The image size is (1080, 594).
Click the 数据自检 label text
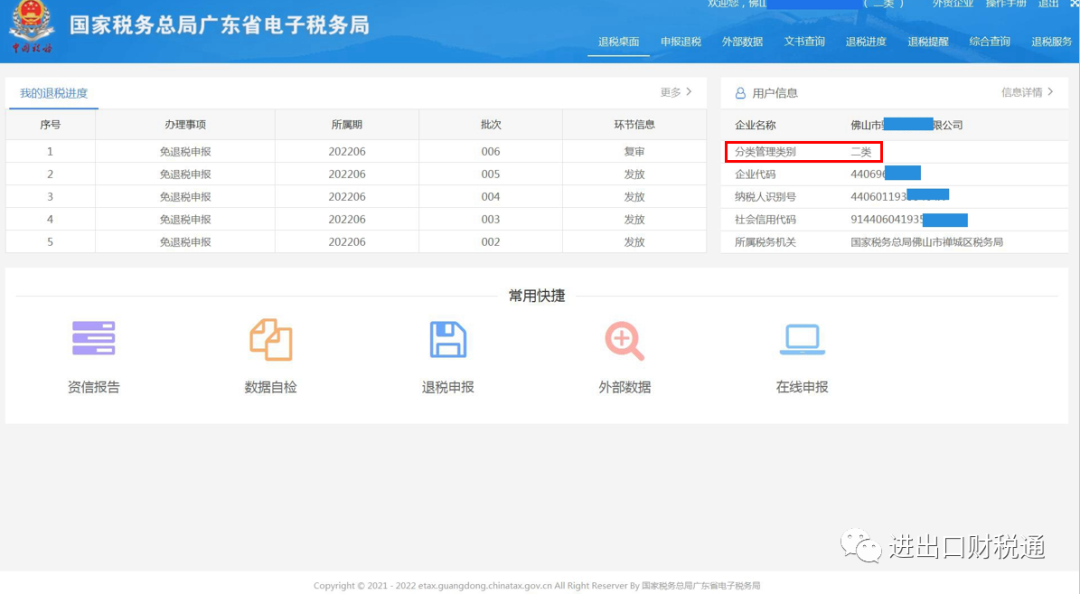pyautogui.click(x=271, y=387)
